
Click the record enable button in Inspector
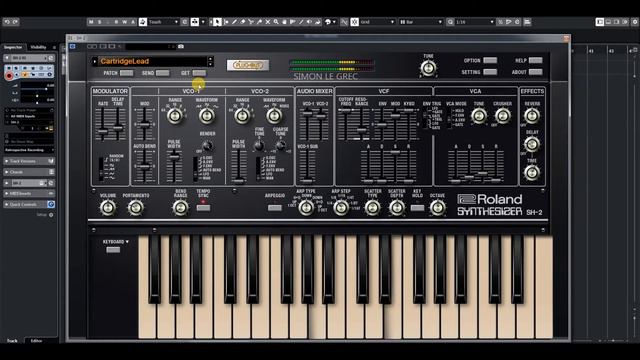[x=9, y=76]
